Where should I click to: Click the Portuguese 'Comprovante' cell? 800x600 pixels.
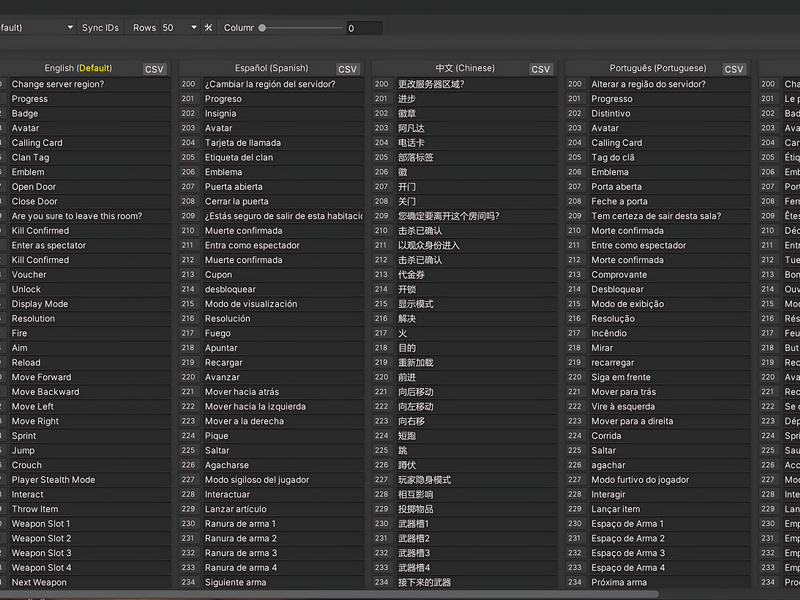coord(670,274)
